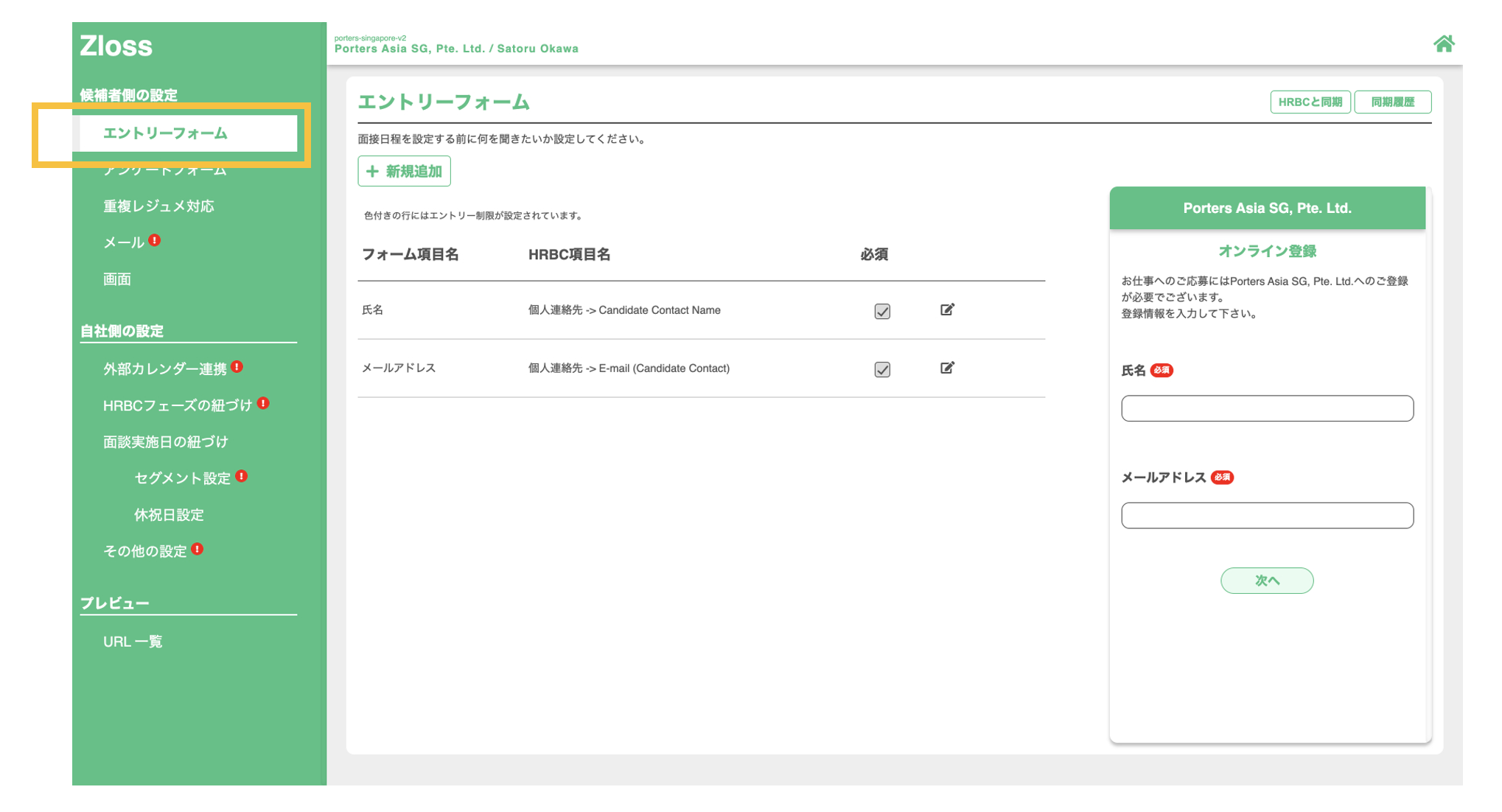This screenshot has height=812, width=1502.
Task: Open 休祝日設定 page
Action: [169, 515]
